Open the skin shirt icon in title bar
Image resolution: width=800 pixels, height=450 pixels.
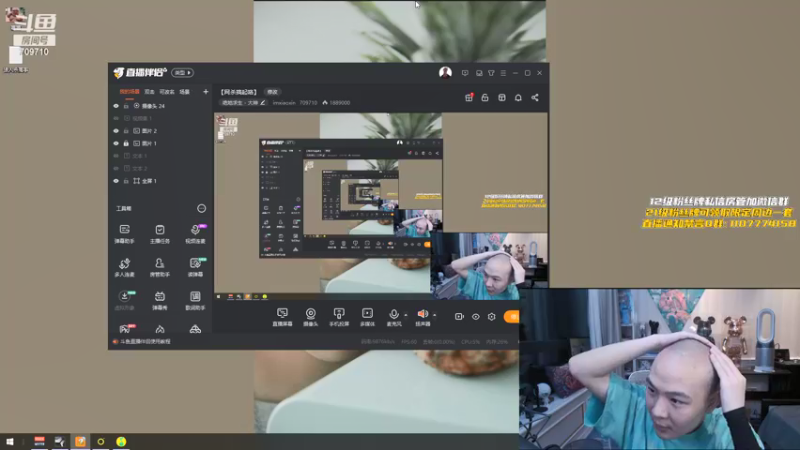491,73
